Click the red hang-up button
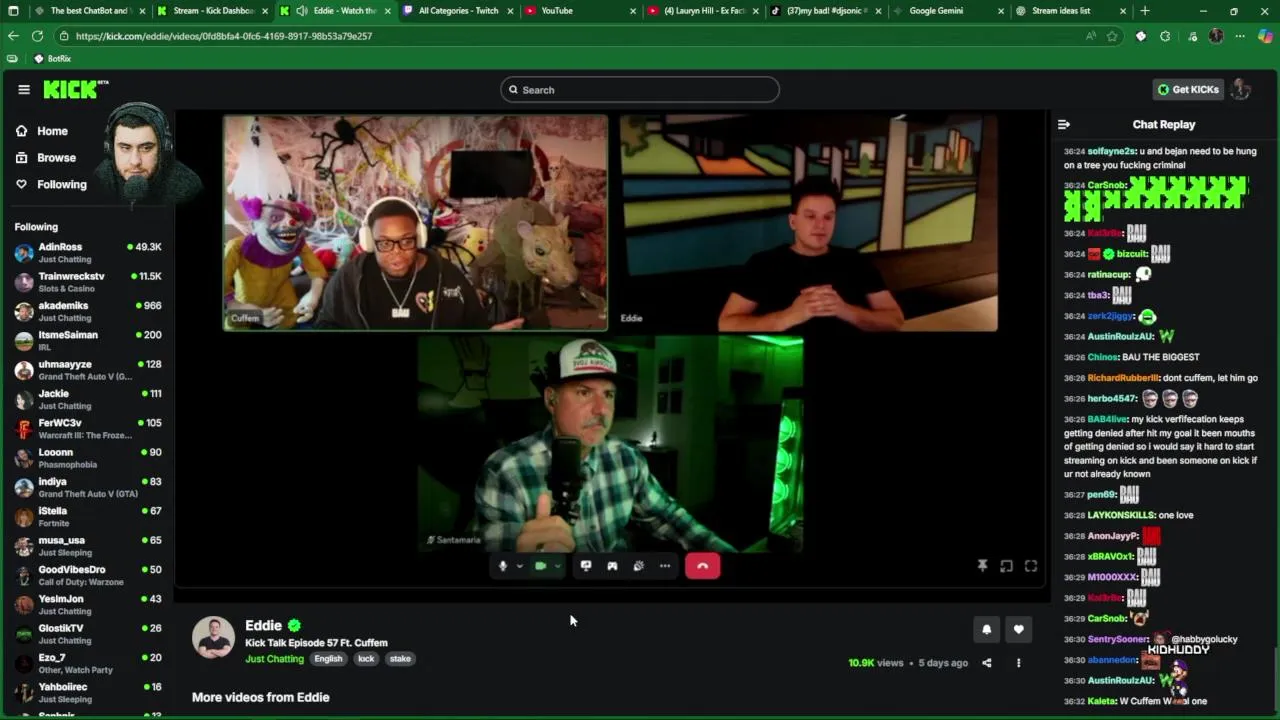 pos(702,566)
